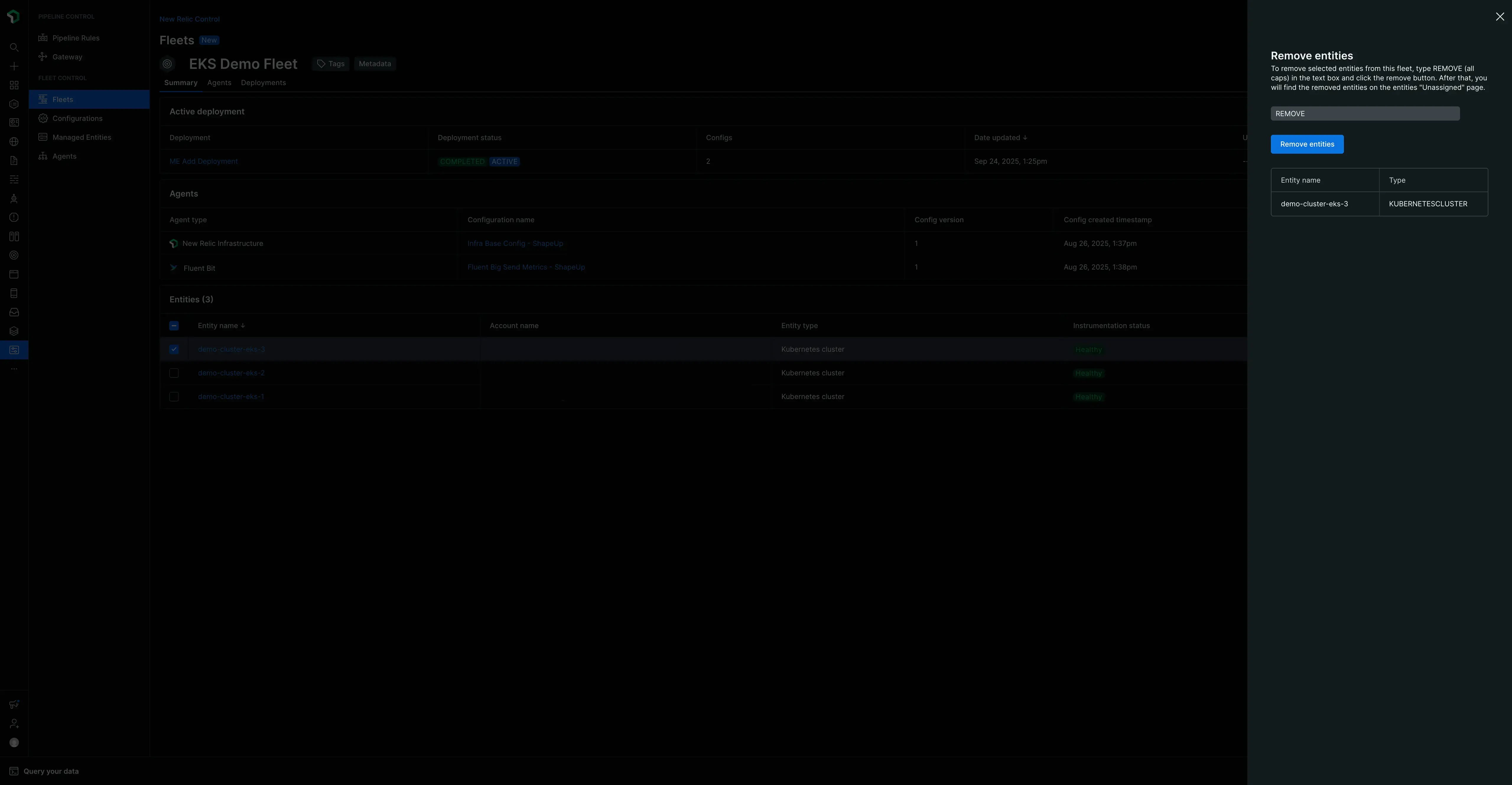Click the add data plus icon
Viewport: 1512px width, 785px height.
pos(14,66)
